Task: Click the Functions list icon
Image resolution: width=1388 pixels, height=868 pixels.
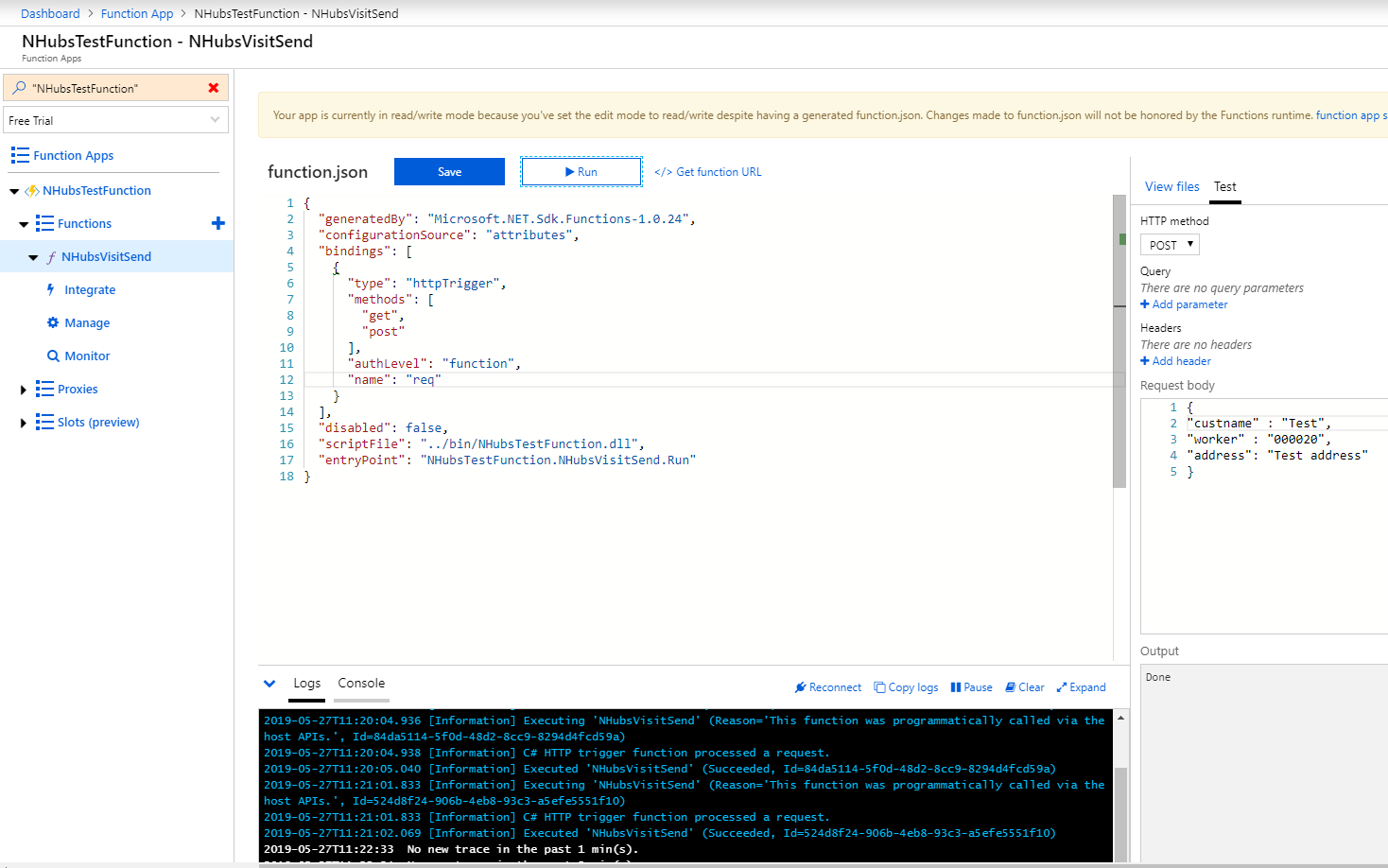Action: coord(44,223)
